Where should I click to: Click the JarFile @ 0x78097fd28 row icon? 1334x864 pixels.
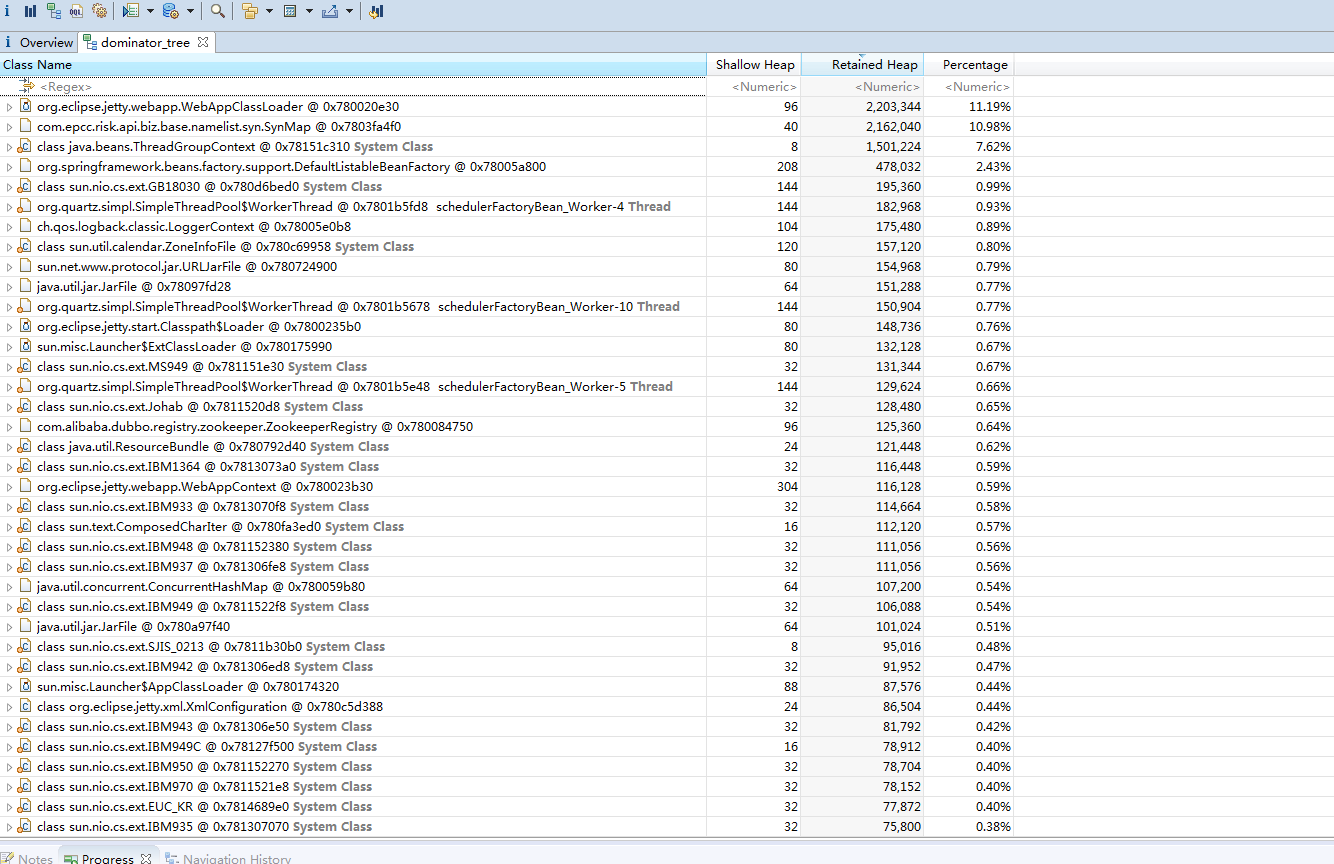tap(25, 287)
